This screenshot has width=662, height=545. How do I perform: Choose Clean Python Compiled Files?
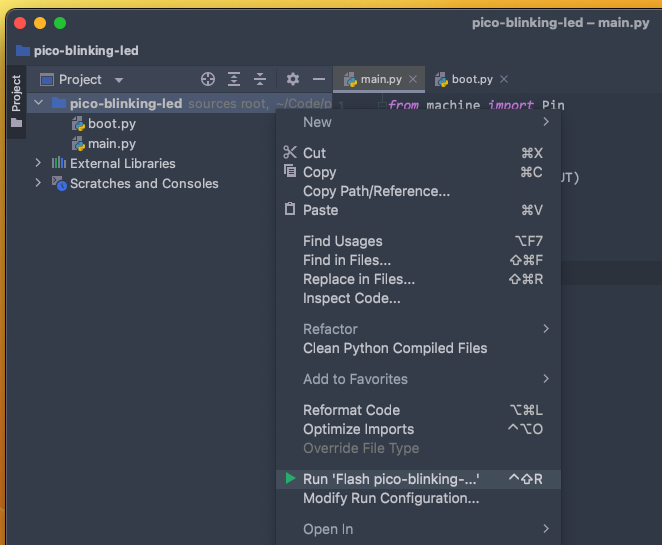click(418, 348)
